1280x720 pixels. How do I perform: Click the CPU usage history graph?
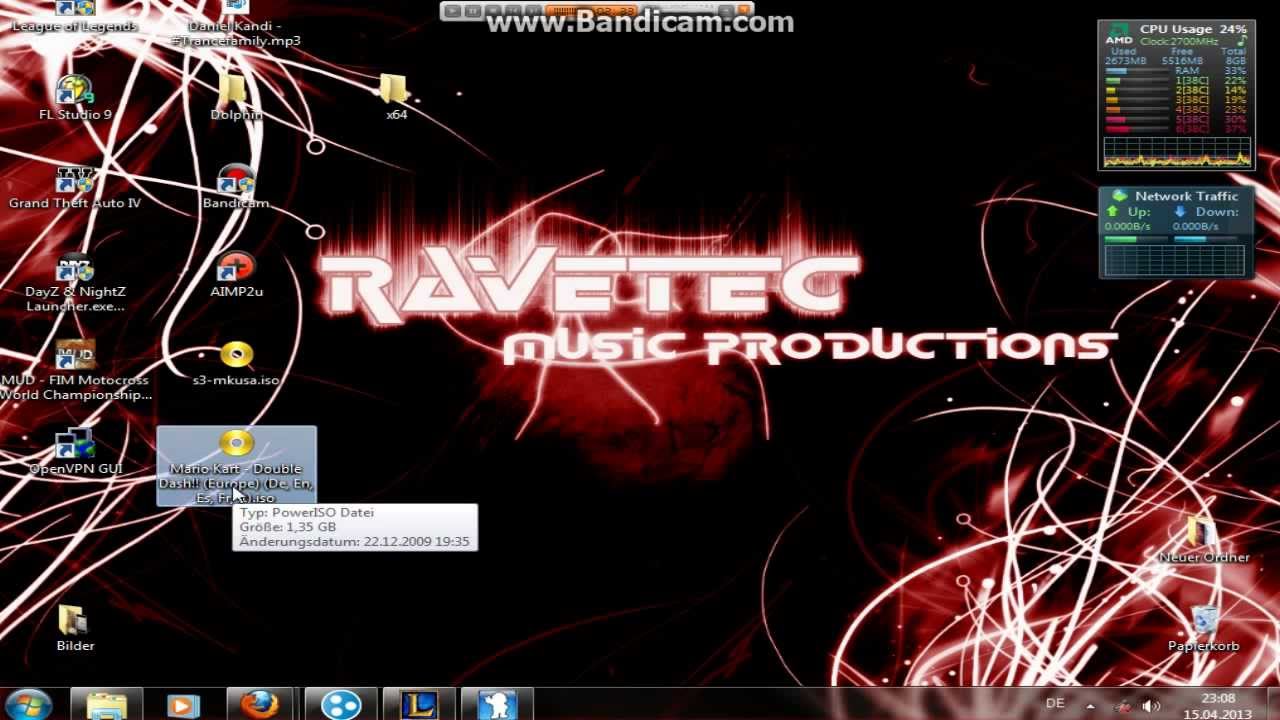pos(1176,152)
